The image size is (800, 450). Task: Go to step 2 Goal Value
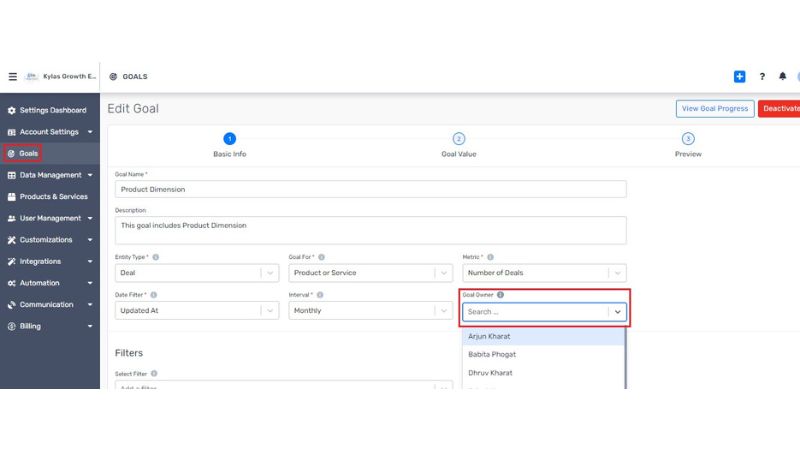[x=459, y=139]
